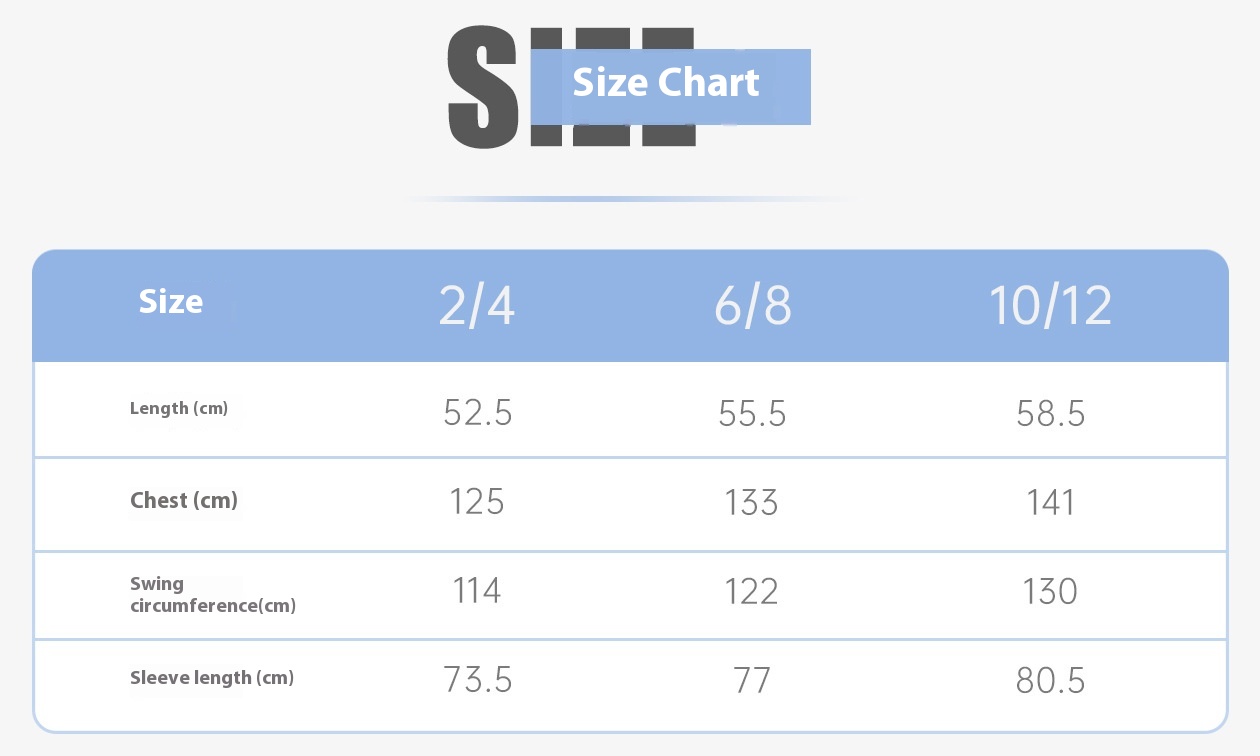Select the Sleeve length (cm) row label
The image size is (1260, 756).
pyautogui.click(x=212, y=678)
